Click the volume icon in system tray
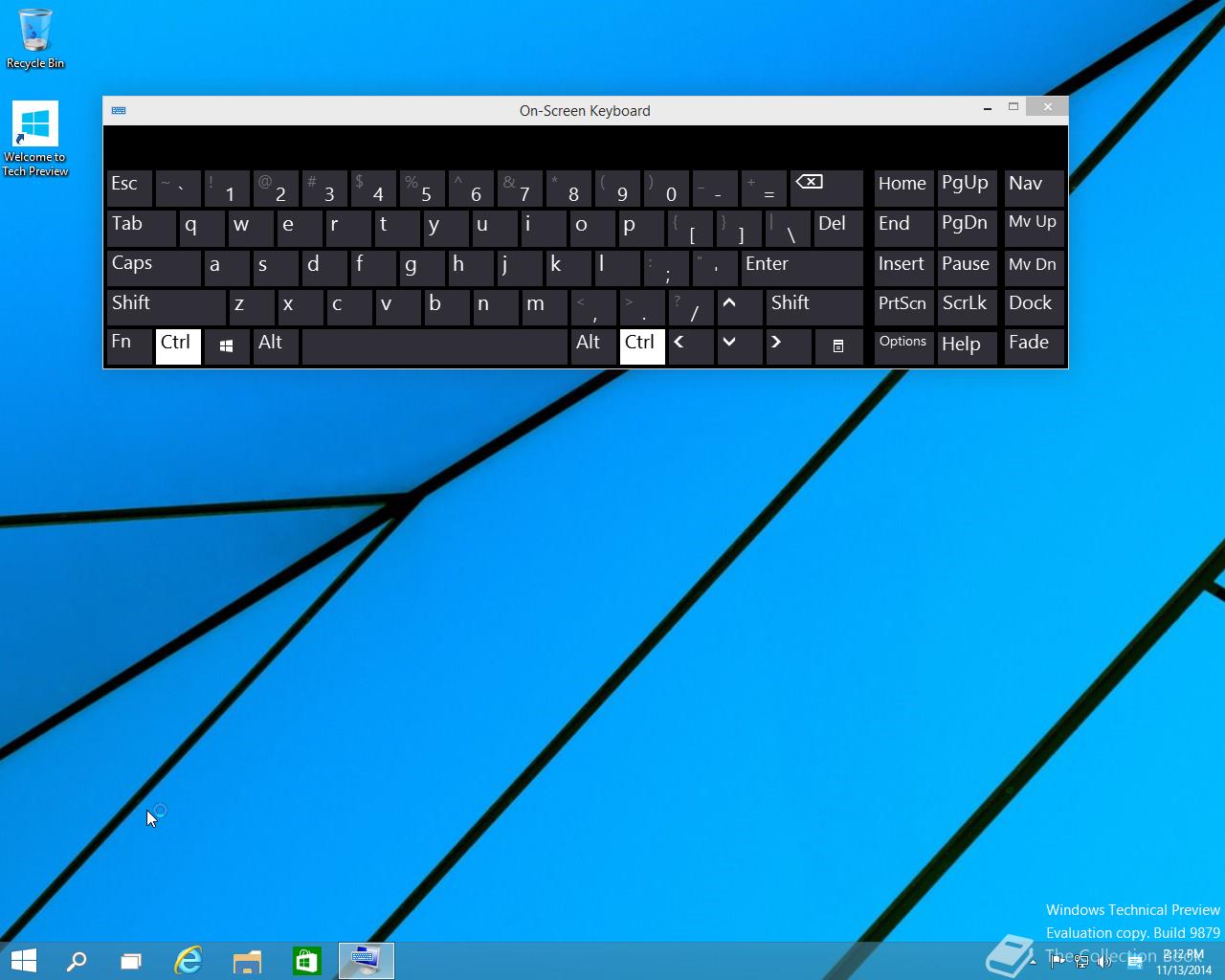1225x980 pixels. click(x=1103, y=961)
